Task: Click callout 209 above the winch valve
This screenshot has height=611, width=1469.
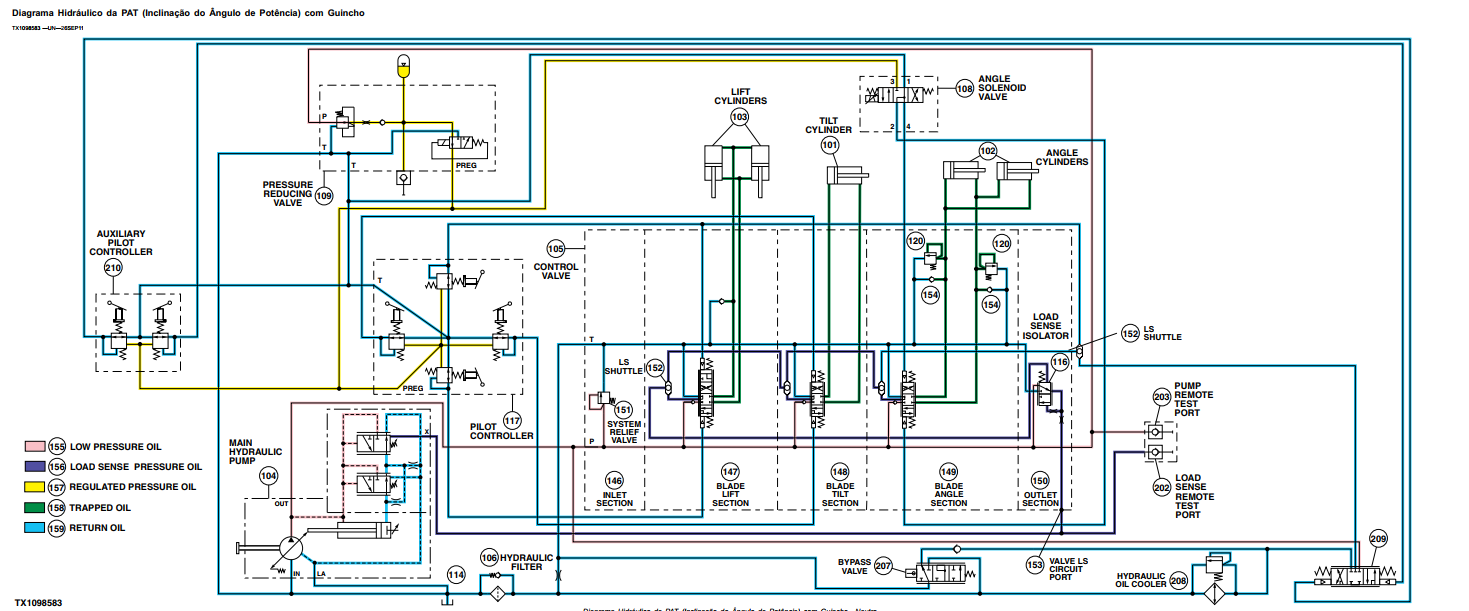Action: coord(1379,540)
